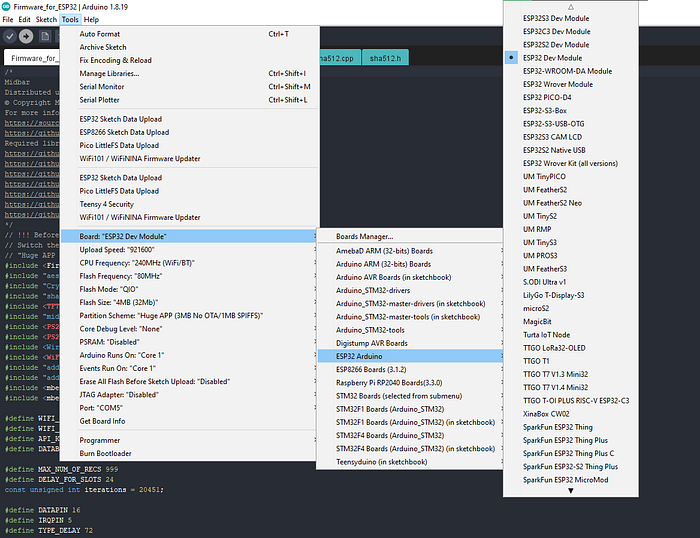Choose Auto Format from Tools menu
This screenshot has width=700, height=538.
point(189,34)
